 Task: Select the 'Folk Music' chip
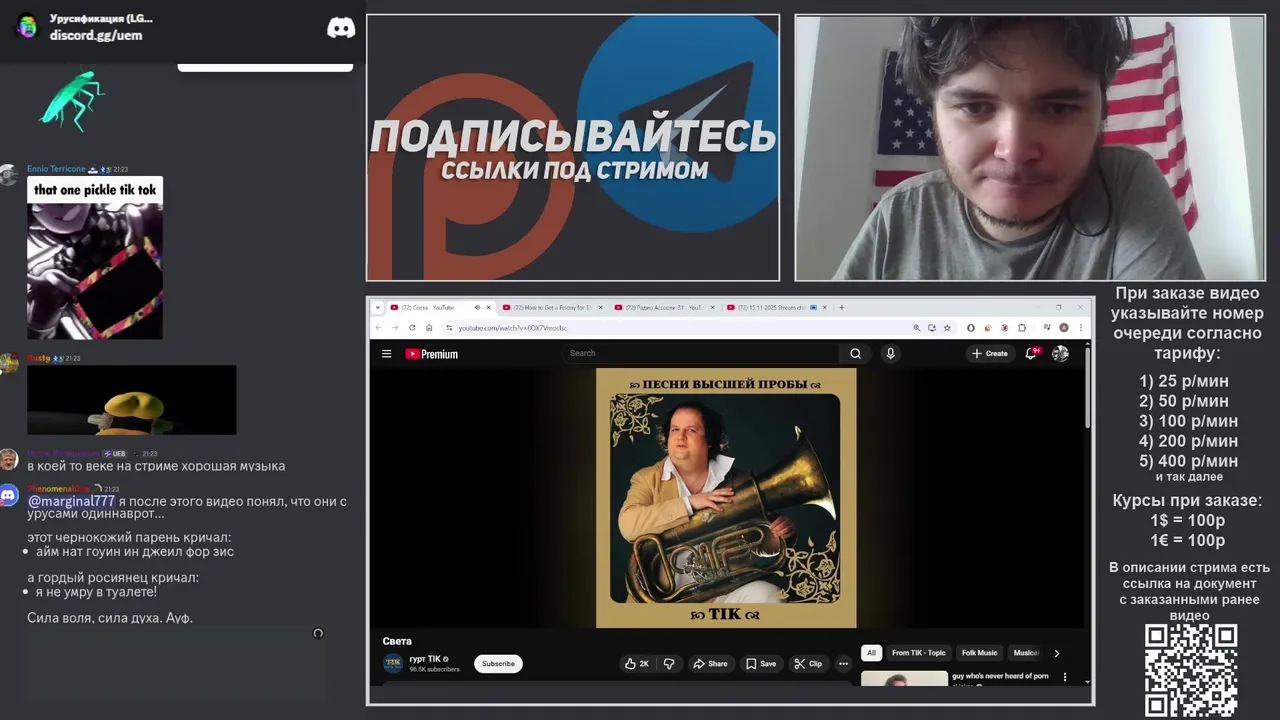tap(979, 653)
